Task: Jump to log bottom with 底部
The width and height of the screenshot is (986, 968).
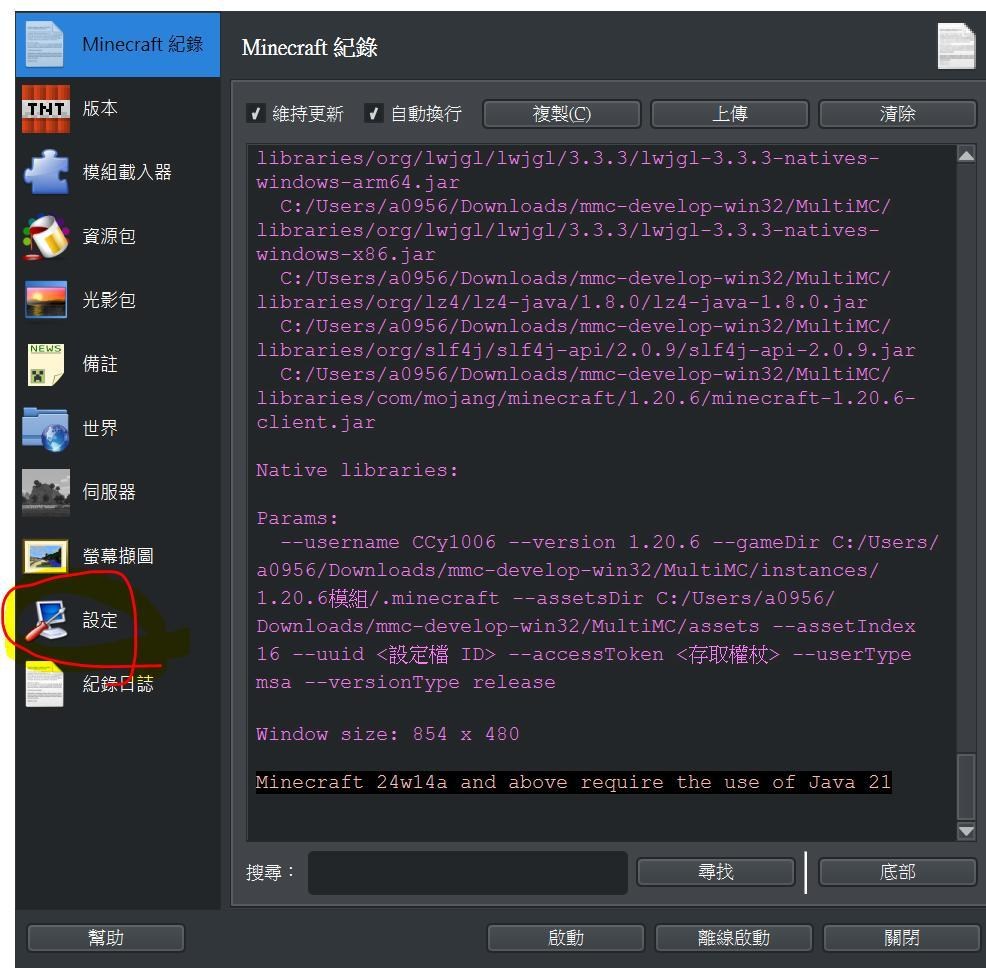Action: click(897, 872)
